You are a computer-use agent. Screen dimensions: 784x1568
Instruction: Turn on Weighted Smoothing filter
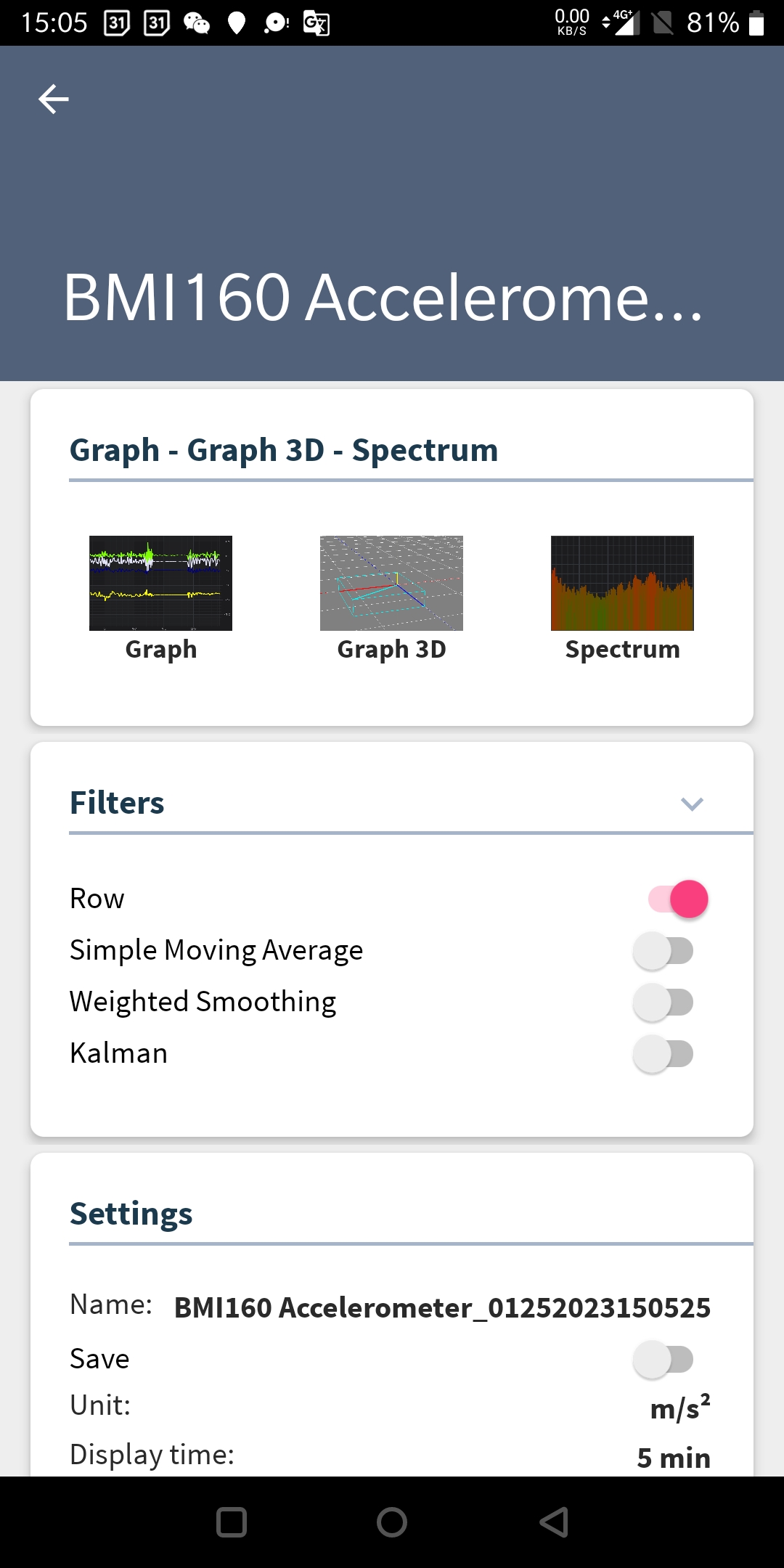(x=663, y=1003)
